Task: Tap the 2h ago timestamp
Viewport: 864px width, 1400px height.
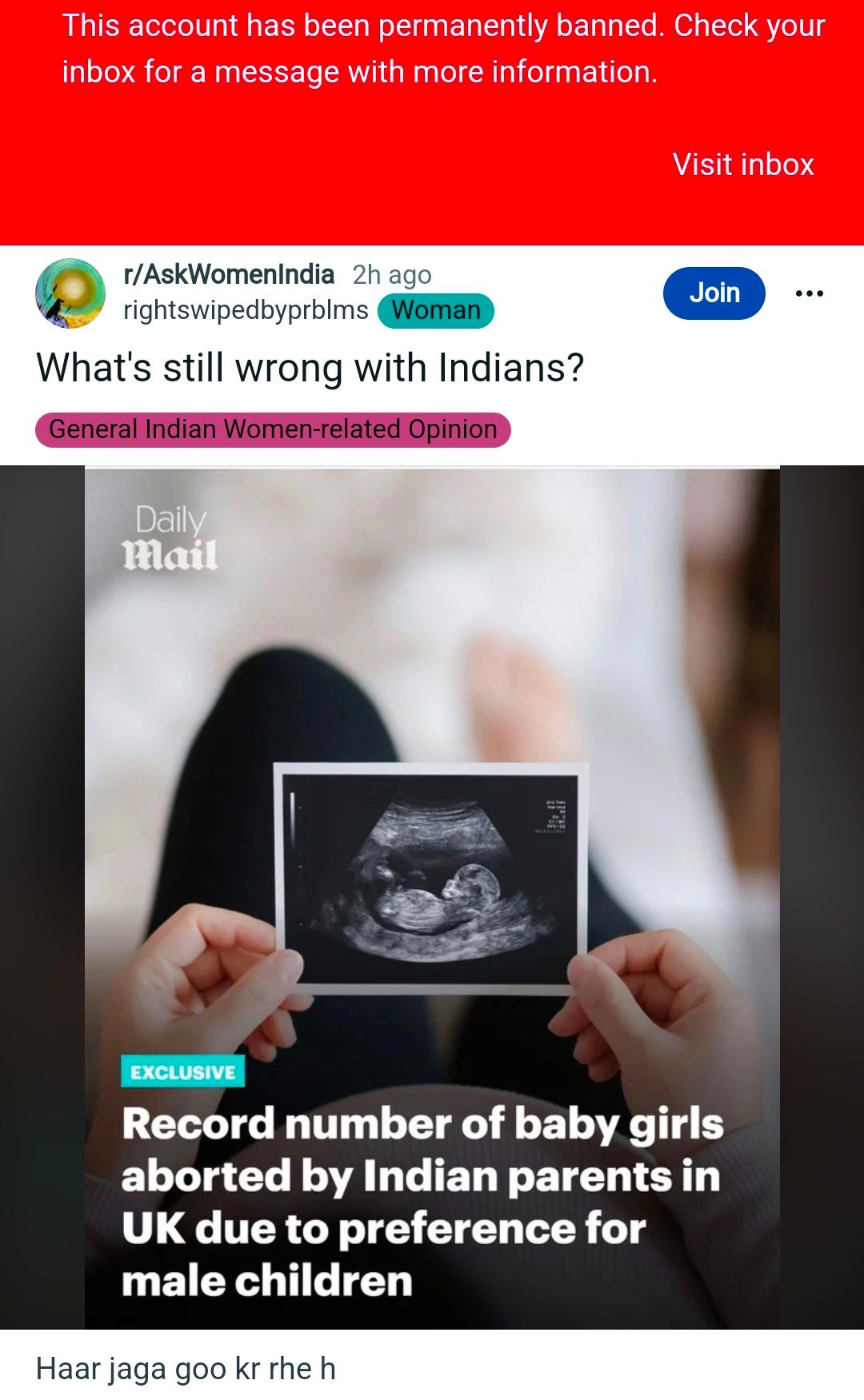Action: pyautogui.click(x=392, y=275)
